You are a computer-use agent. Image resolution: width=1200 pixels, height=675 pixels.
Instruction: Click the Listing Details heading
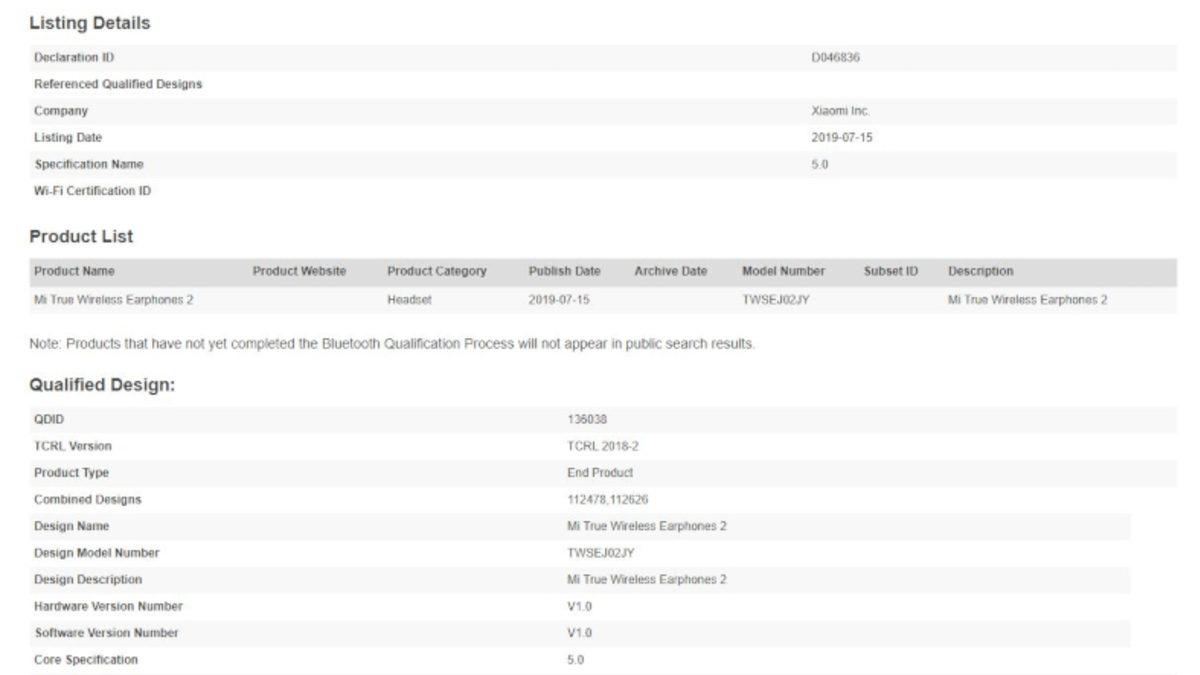click(x=90, y=22)
